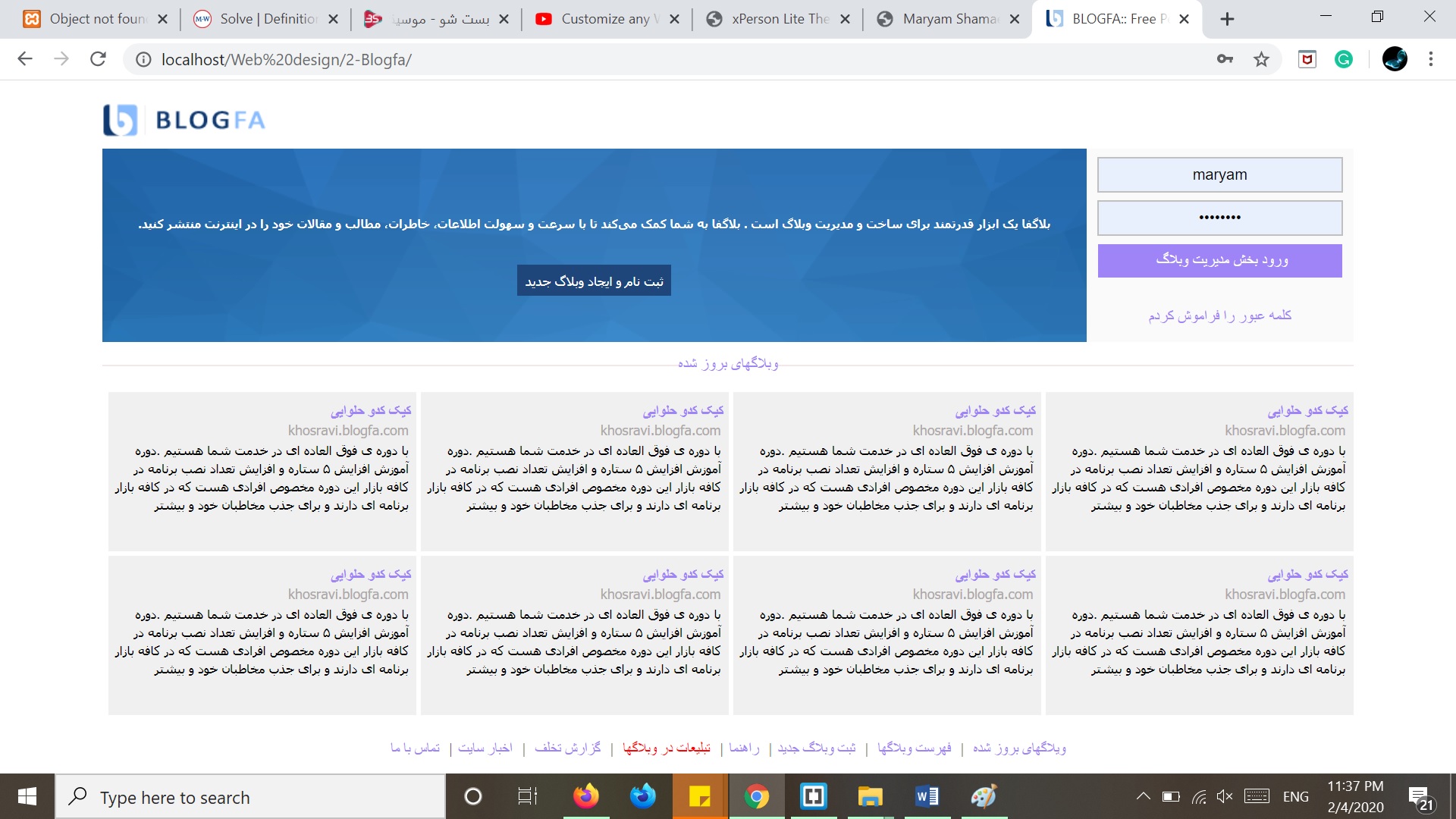Viewport: 1456px width, 819px height.
Task: Open footer link 'اخبار سایت'
Action: [485, 748]
